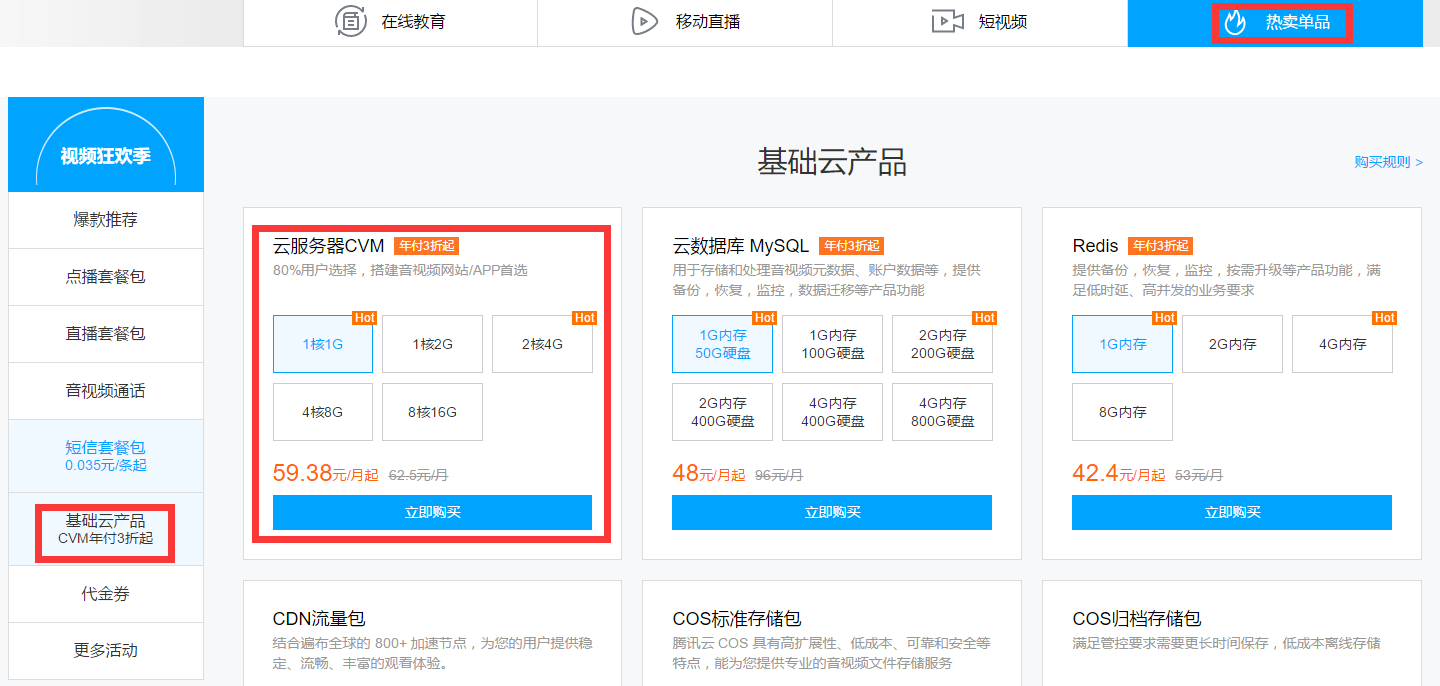Select the 8核16G CVM configuration

pyautogui.click(x=432, y=411)
